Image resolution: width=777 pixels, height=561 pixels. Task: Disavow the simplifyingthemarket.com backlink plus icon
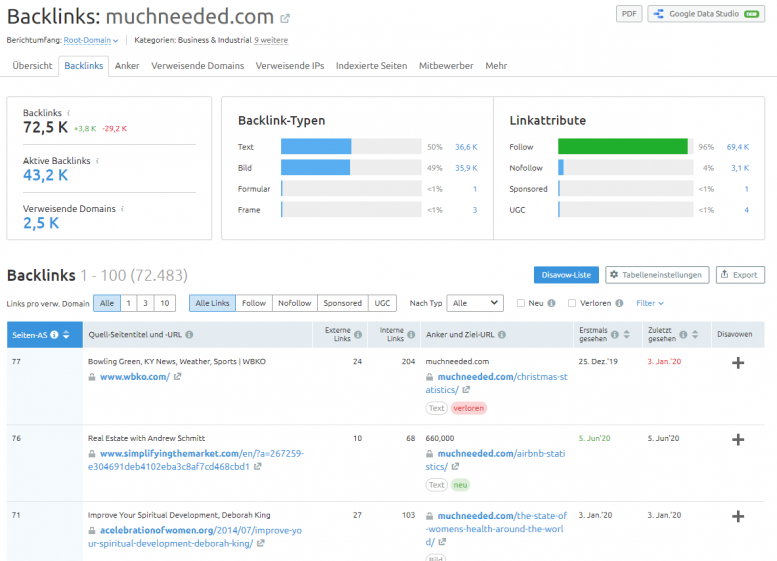point(738,440)
